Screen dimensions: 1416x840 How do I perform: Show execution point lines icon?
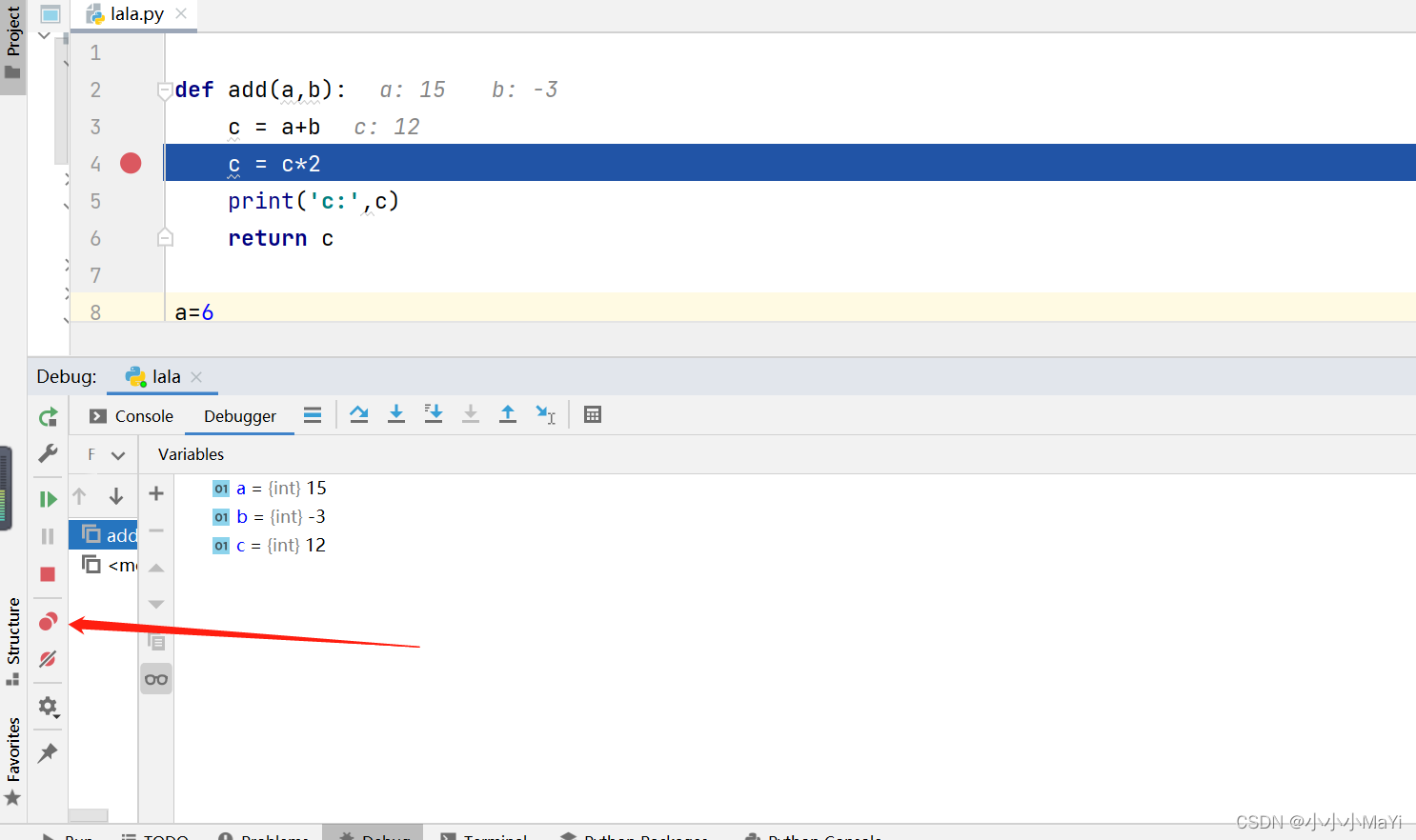(313, 414)
